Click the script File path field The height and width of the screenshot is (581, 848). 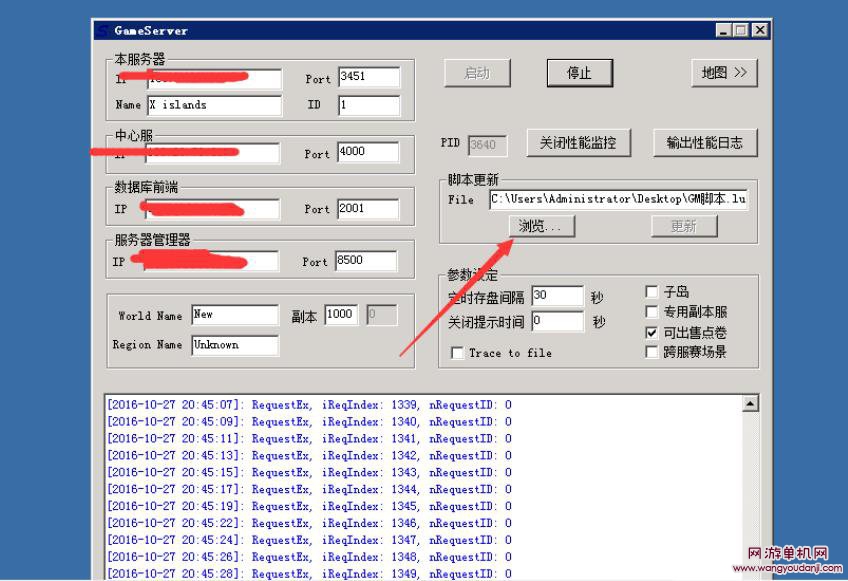click(x=619, y=199)
